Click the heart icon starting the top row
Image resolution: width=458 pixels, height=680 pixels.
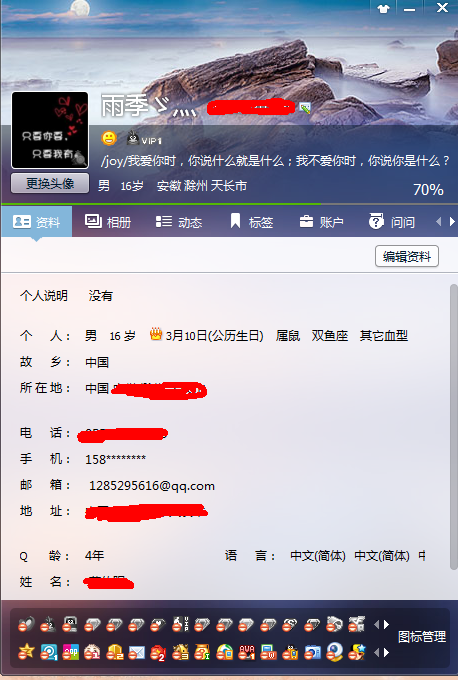tap(26, 624)
